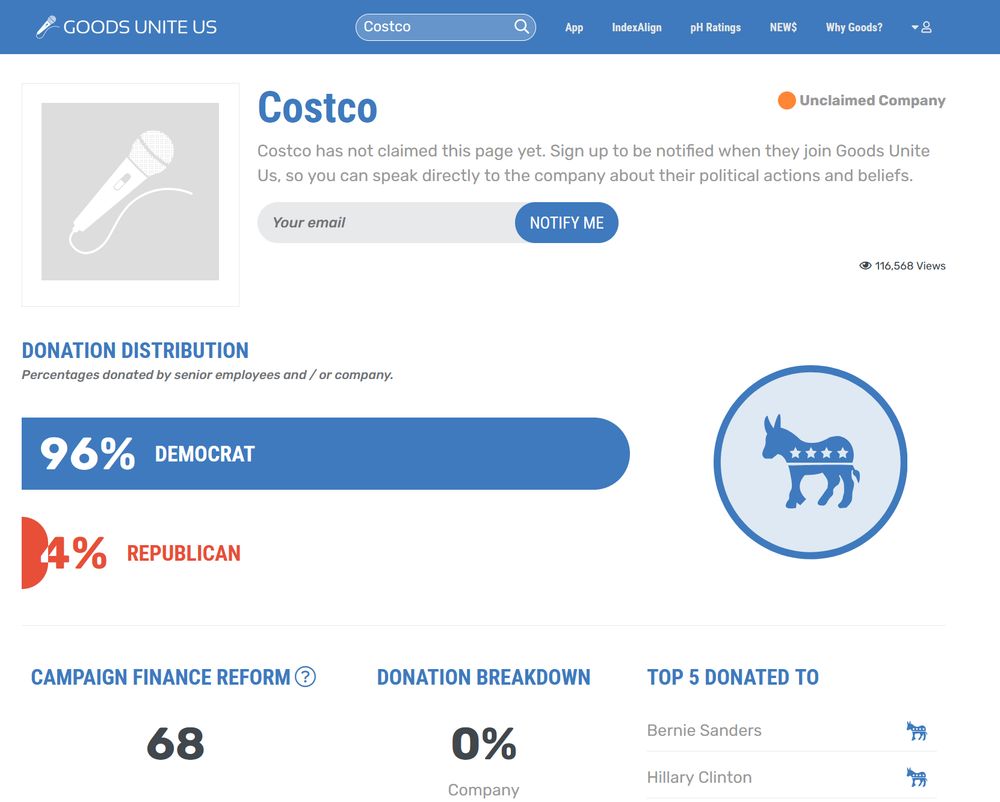Click the orange Unclaimed Company dot

[x=786, y=101]
